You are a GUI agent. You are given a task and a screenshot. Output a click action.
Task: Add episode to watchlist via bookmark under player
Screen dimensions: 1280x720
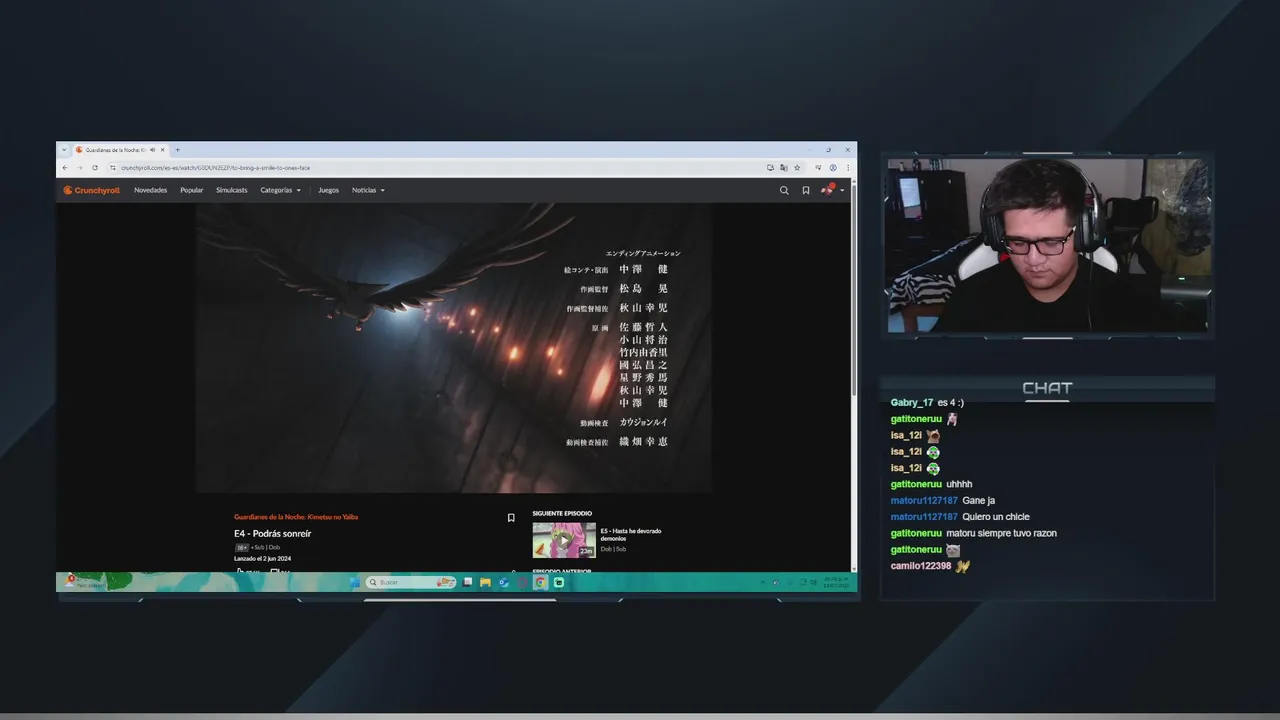pyautogui.click(x=511, y=518)
